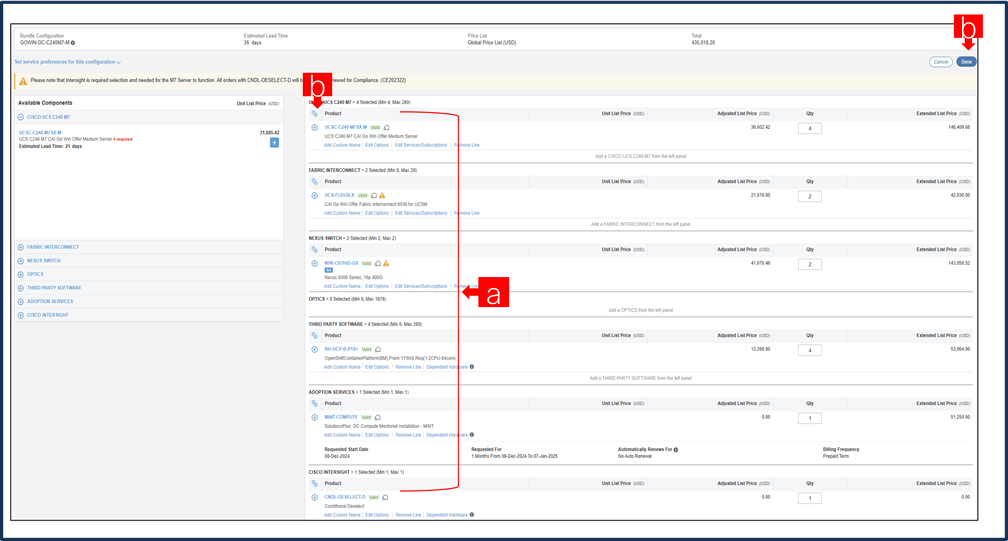The image size is (1008, 541).
Task: Click the comment icon next to CNDL-DESELECT-D
Action: [x=385, y=497]
